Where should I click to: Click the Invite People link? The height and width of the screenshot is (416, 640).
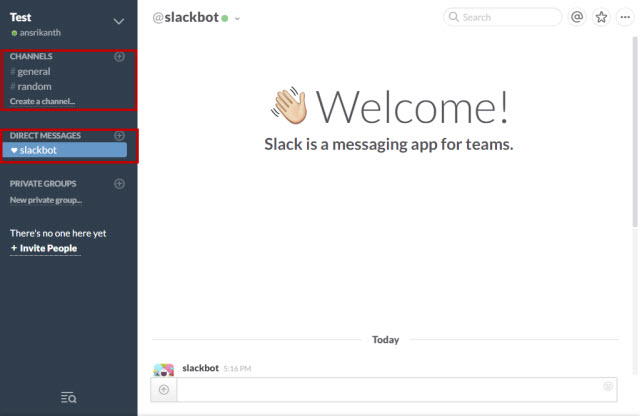click(x=44, y=248)
